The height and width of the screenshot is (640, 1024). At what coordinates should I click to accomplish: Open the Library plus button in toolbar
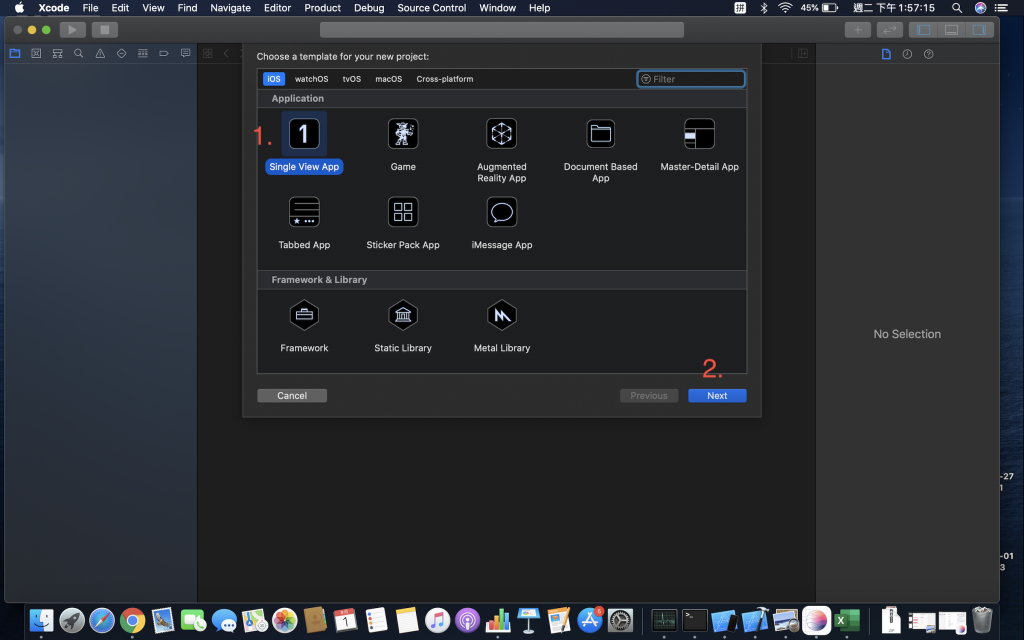click(857, 29)
